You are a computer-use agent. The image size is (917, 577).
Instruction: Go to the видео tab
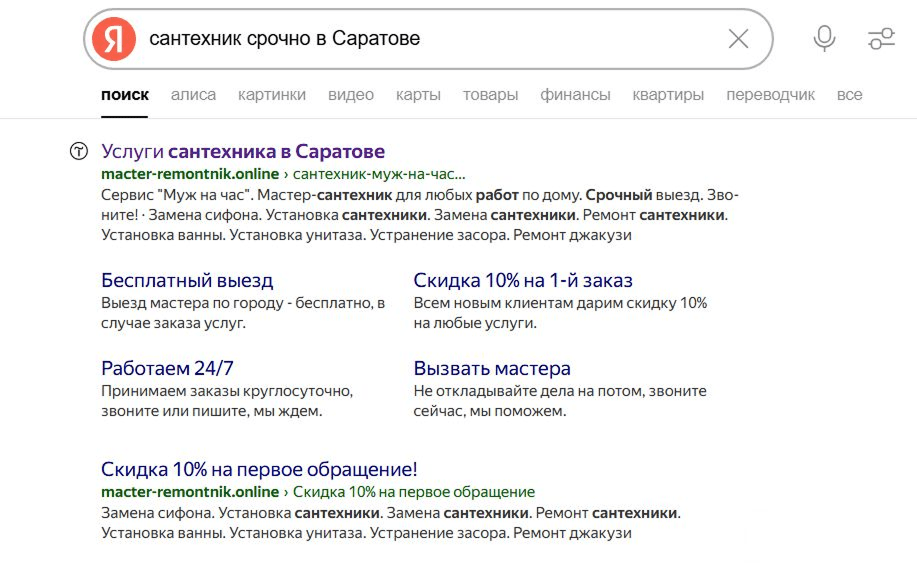(x=351, y=95)
